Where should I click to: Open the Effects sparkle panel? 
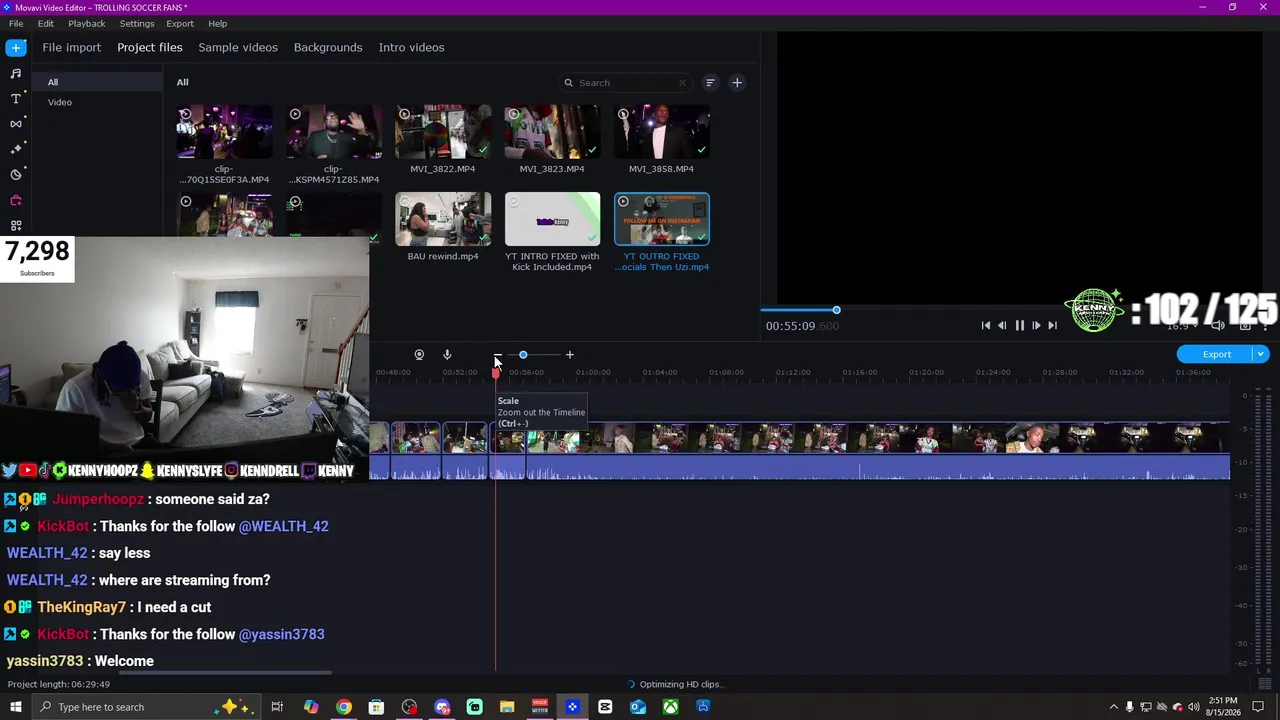pyautogui.click(x=16, y=149)
